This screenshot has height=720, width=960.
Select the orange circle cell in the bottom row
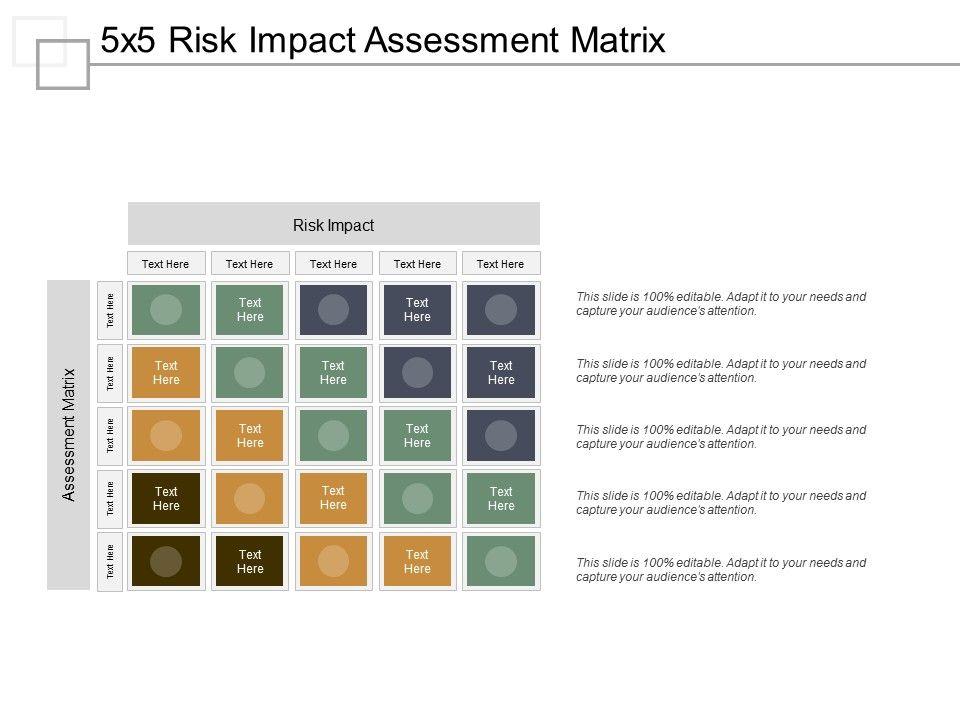333,562
